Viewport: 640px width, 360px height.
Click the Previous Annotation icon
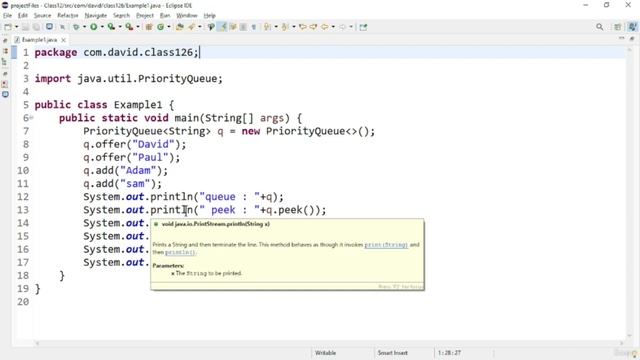(285, 27)
